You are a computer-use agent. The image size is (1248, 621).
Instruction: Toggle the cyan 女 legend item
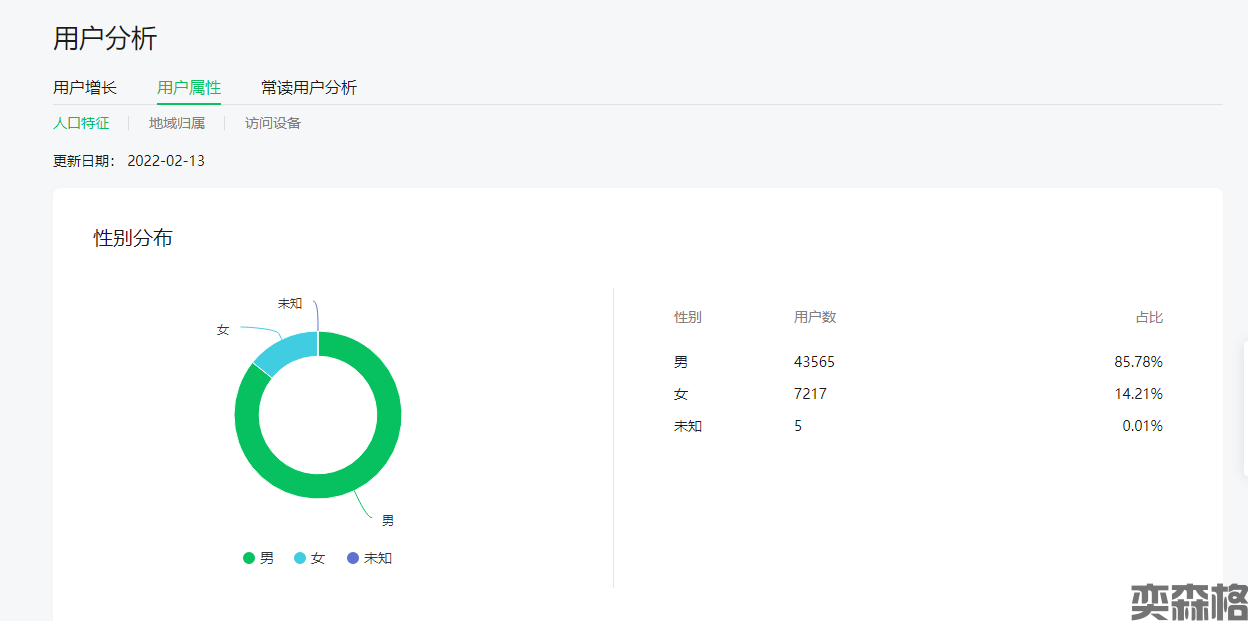[x=310, y=558]
